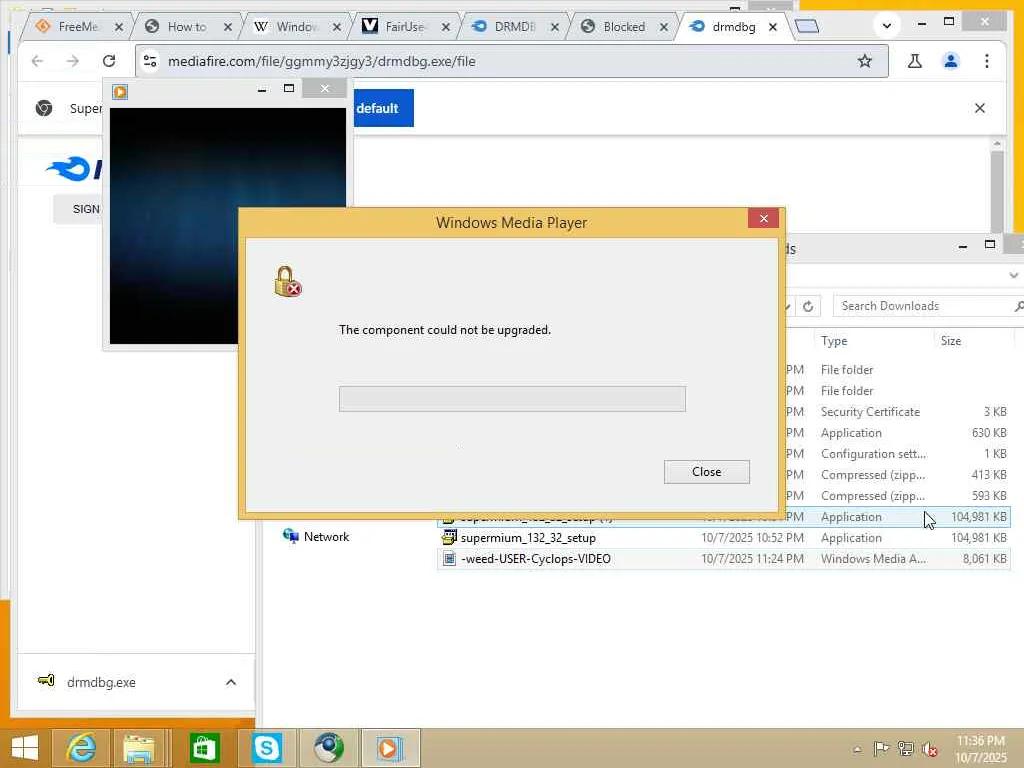Click the mediafire URL address bar

coord(511,61)
